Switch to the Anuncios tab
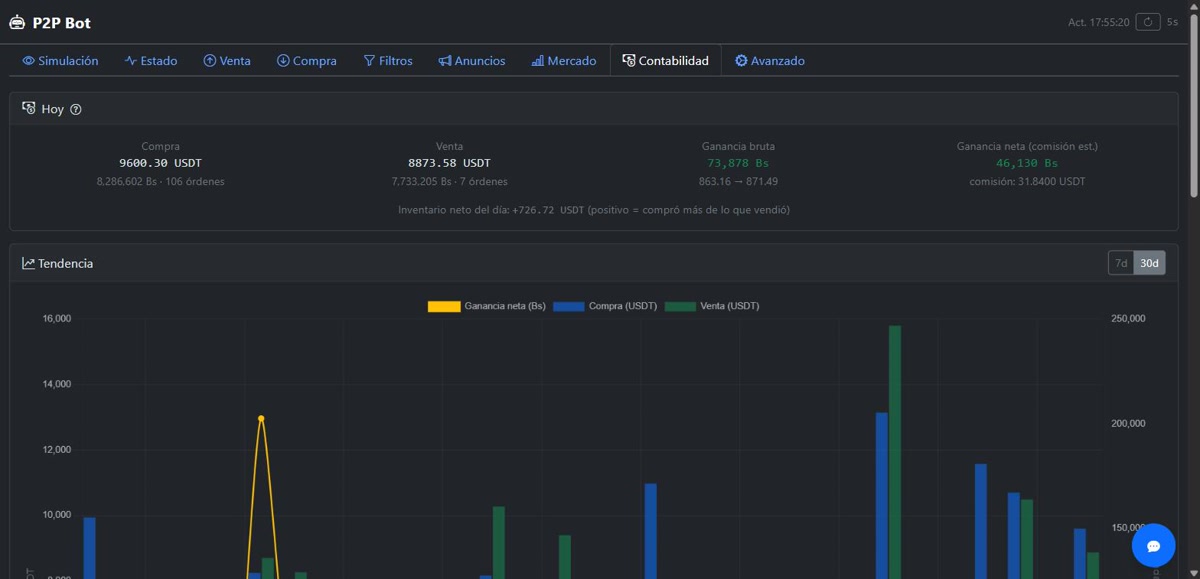1200x579 pixels. click(472, 61)
